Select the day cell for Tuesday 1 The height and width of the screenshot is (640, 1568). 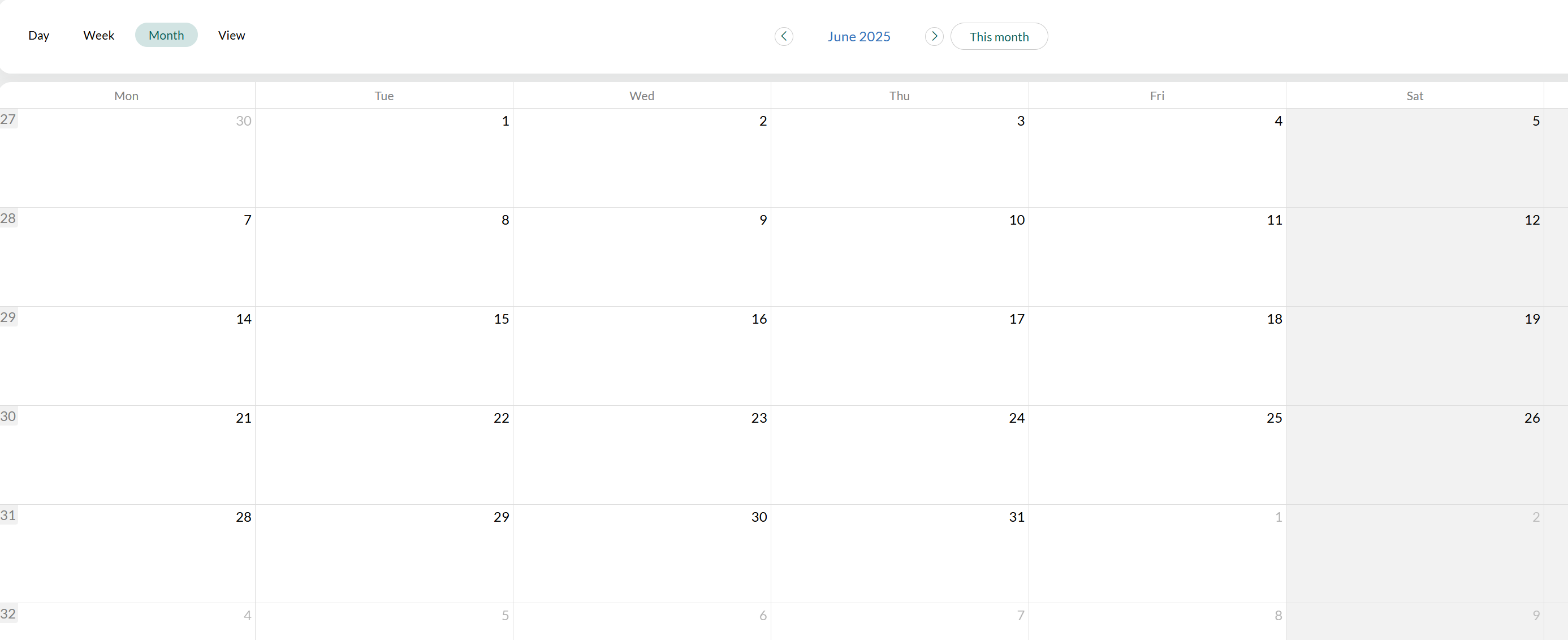383,158
